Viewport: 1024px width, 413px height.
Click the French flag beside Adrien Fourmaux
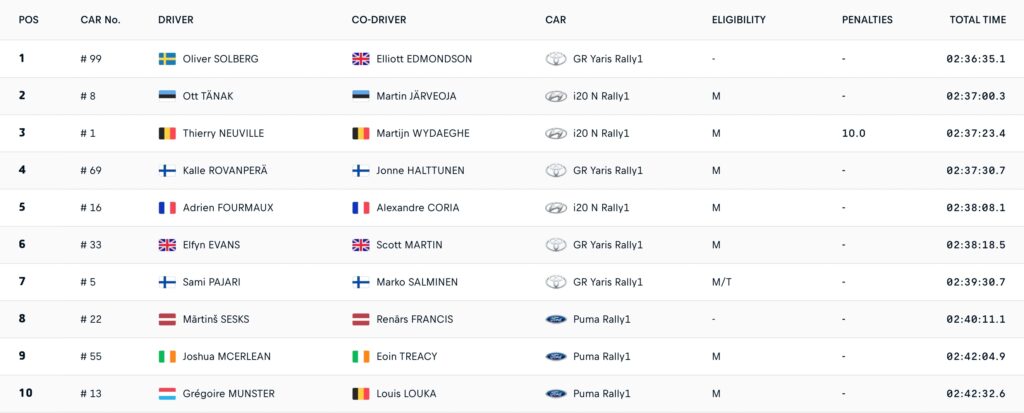point(167,208)
